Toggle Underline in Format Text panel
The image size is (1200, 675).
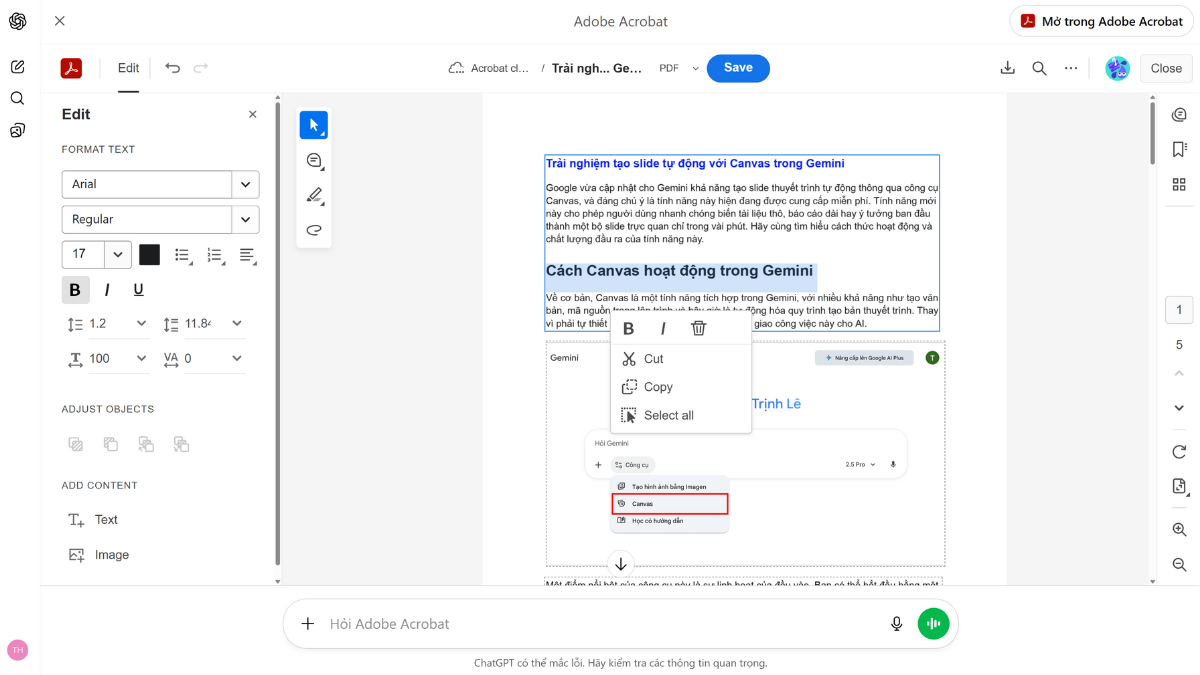pyautogui.click(x=138, y=290)
